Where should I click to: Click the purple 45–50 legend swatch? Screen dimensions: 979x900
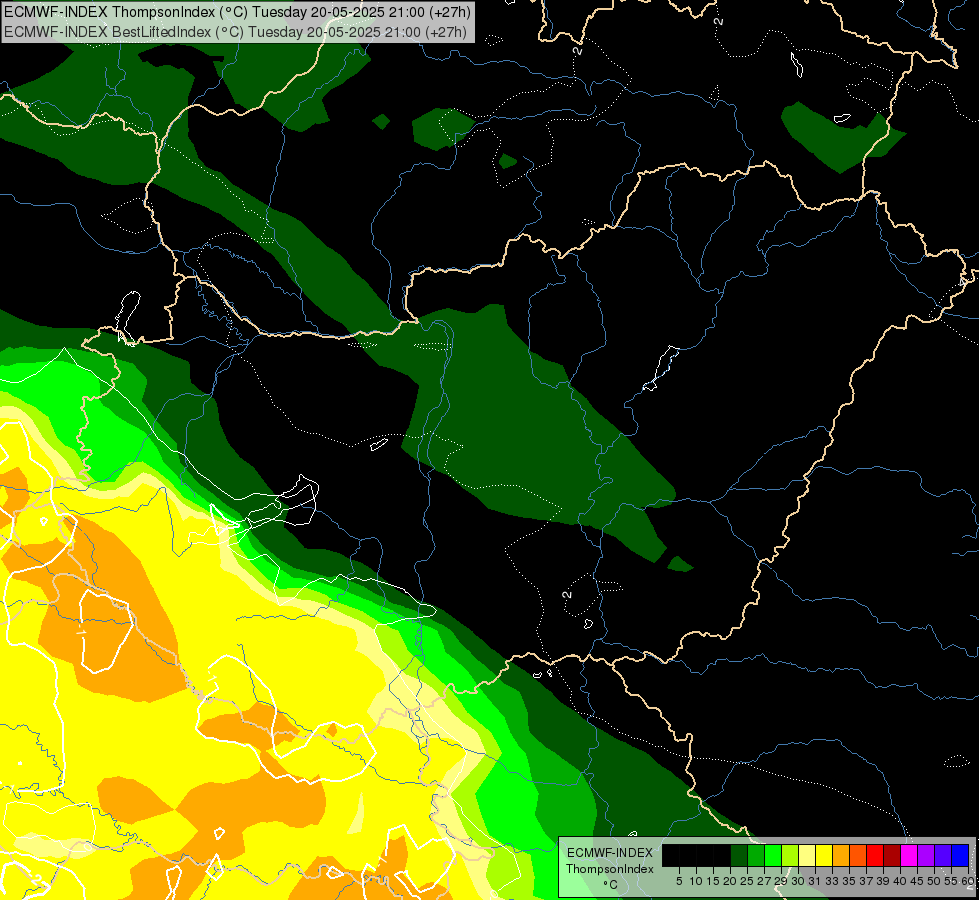(926, 855)
